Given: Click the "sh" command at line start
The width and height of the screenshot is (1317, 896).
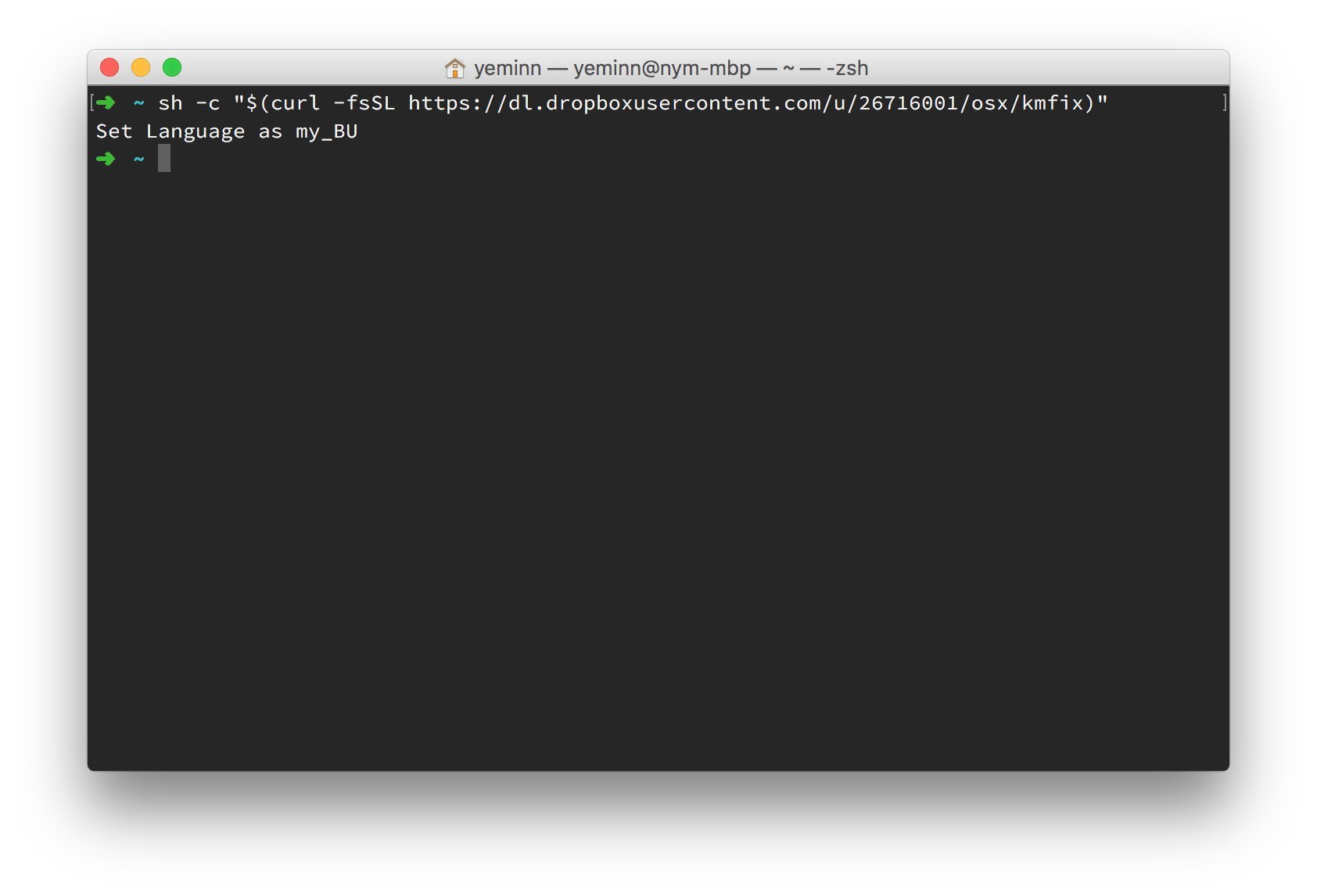Looking at the screenshot, I should (170, 103).
